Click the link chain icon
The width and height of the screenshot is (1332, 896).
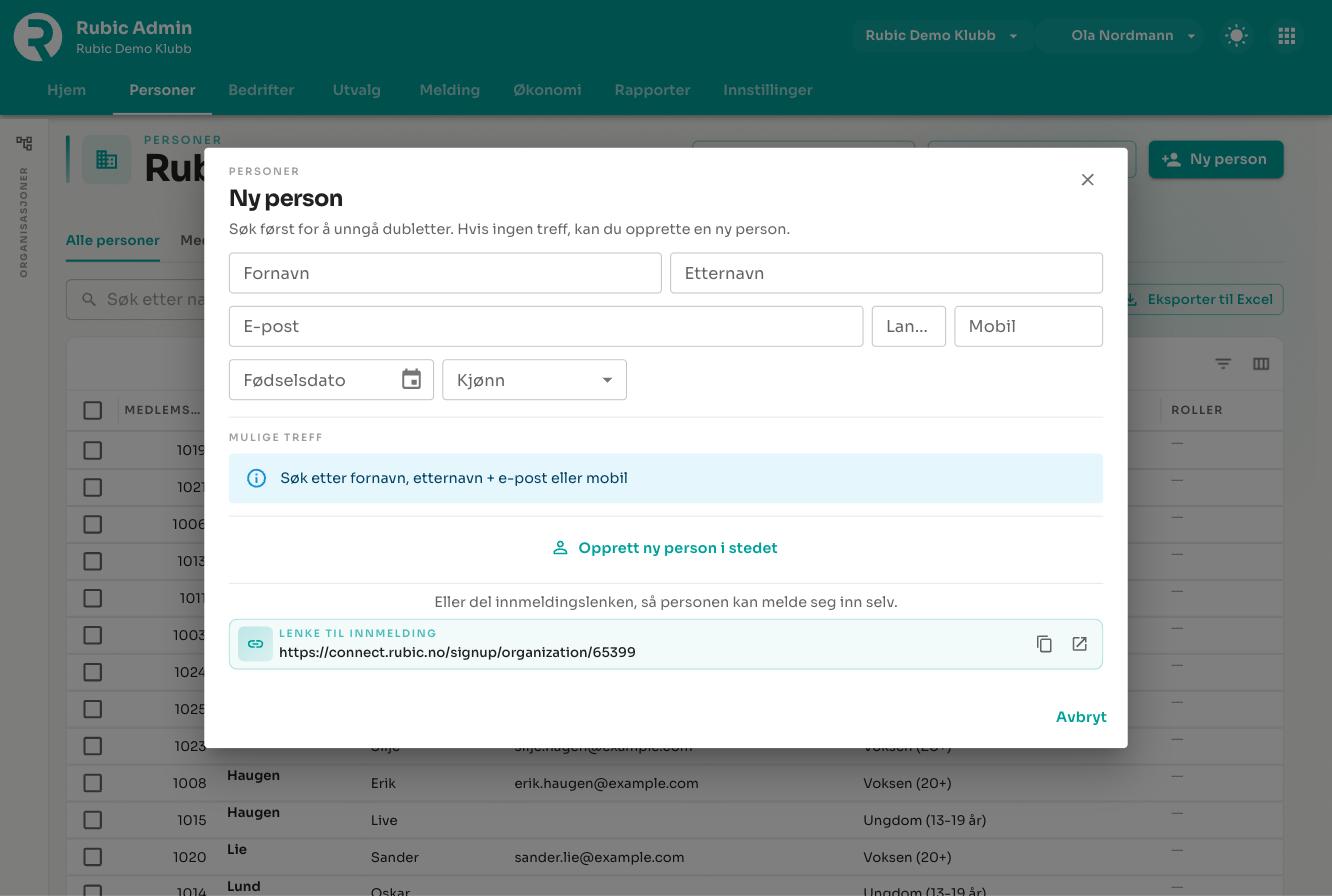(x=256, y=644)
